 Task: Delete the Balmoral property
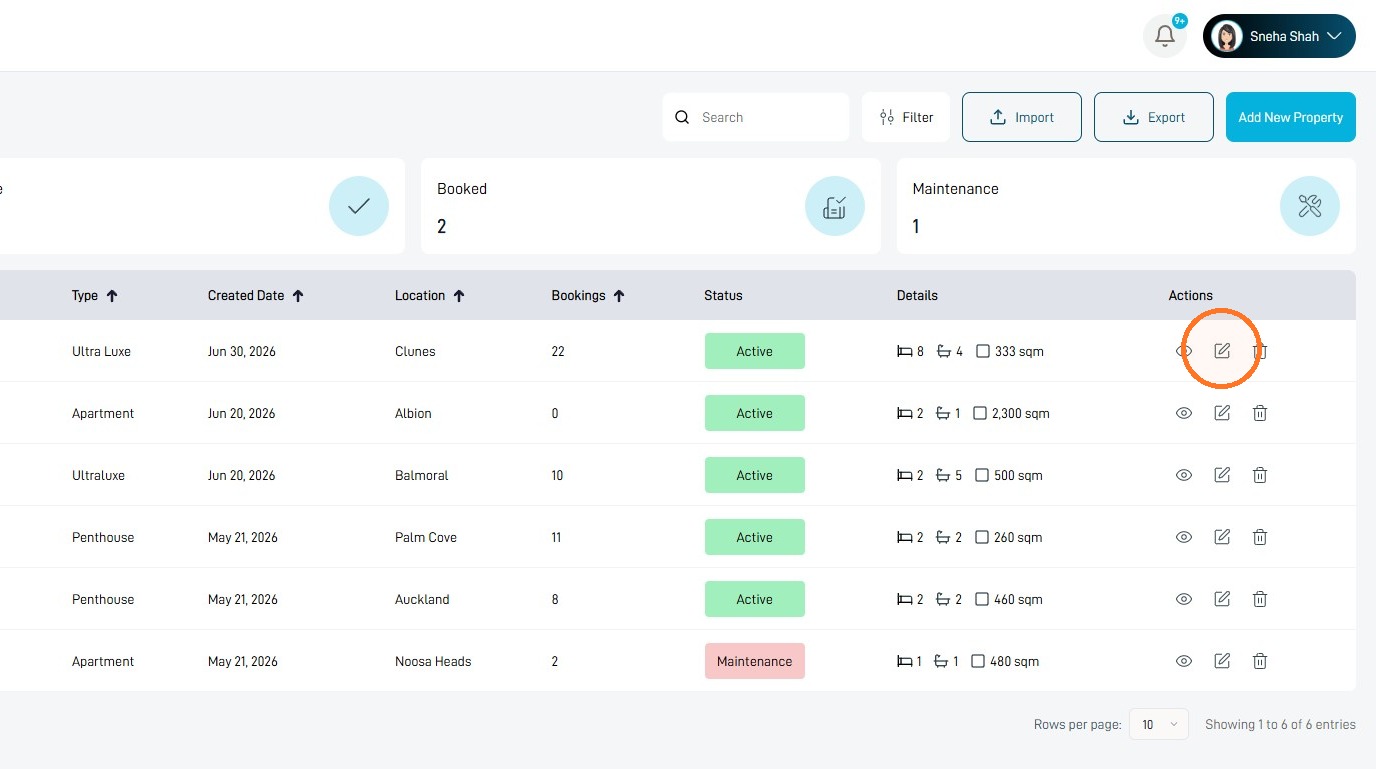point(1260,475)
